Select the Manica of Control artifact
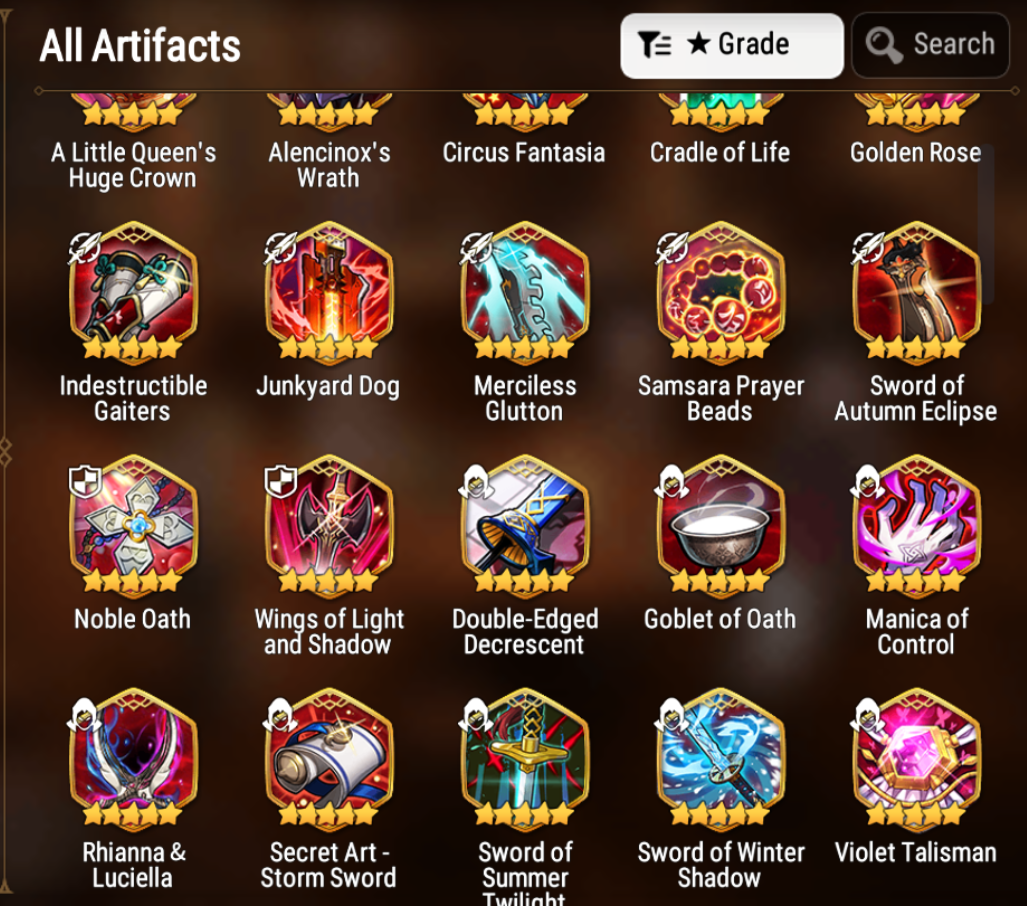 click(x=916, y=526)
